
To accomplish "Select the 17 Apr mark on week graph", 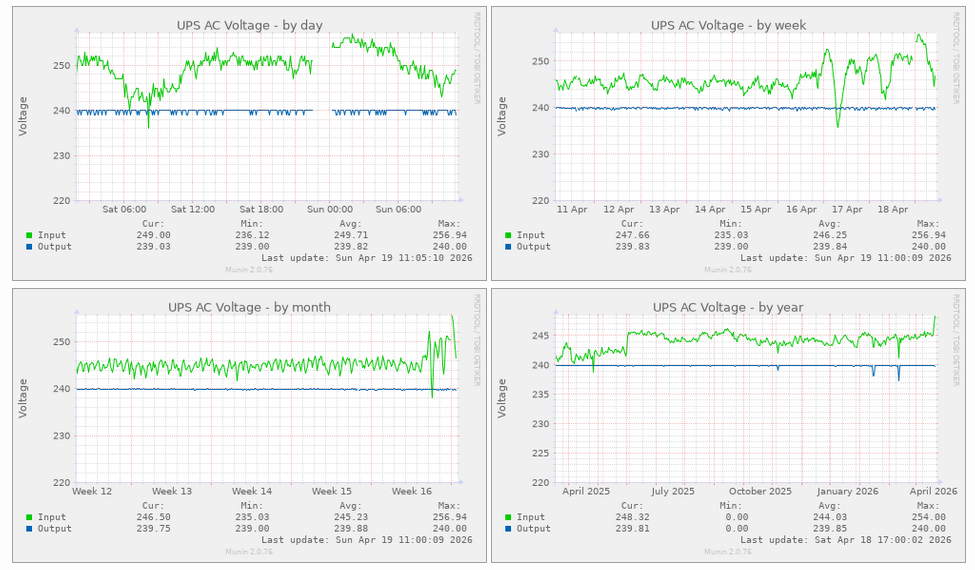I will coord(846,210).
